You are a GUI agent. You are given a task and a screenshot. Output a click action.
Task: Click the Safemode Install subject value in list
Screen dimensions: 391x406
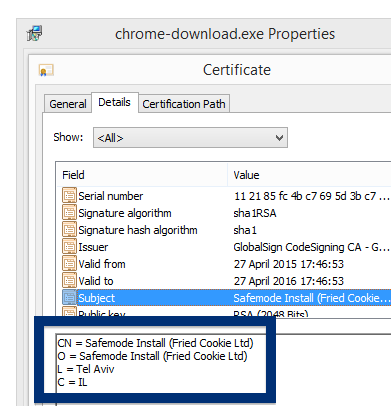[x=311, y=298]
